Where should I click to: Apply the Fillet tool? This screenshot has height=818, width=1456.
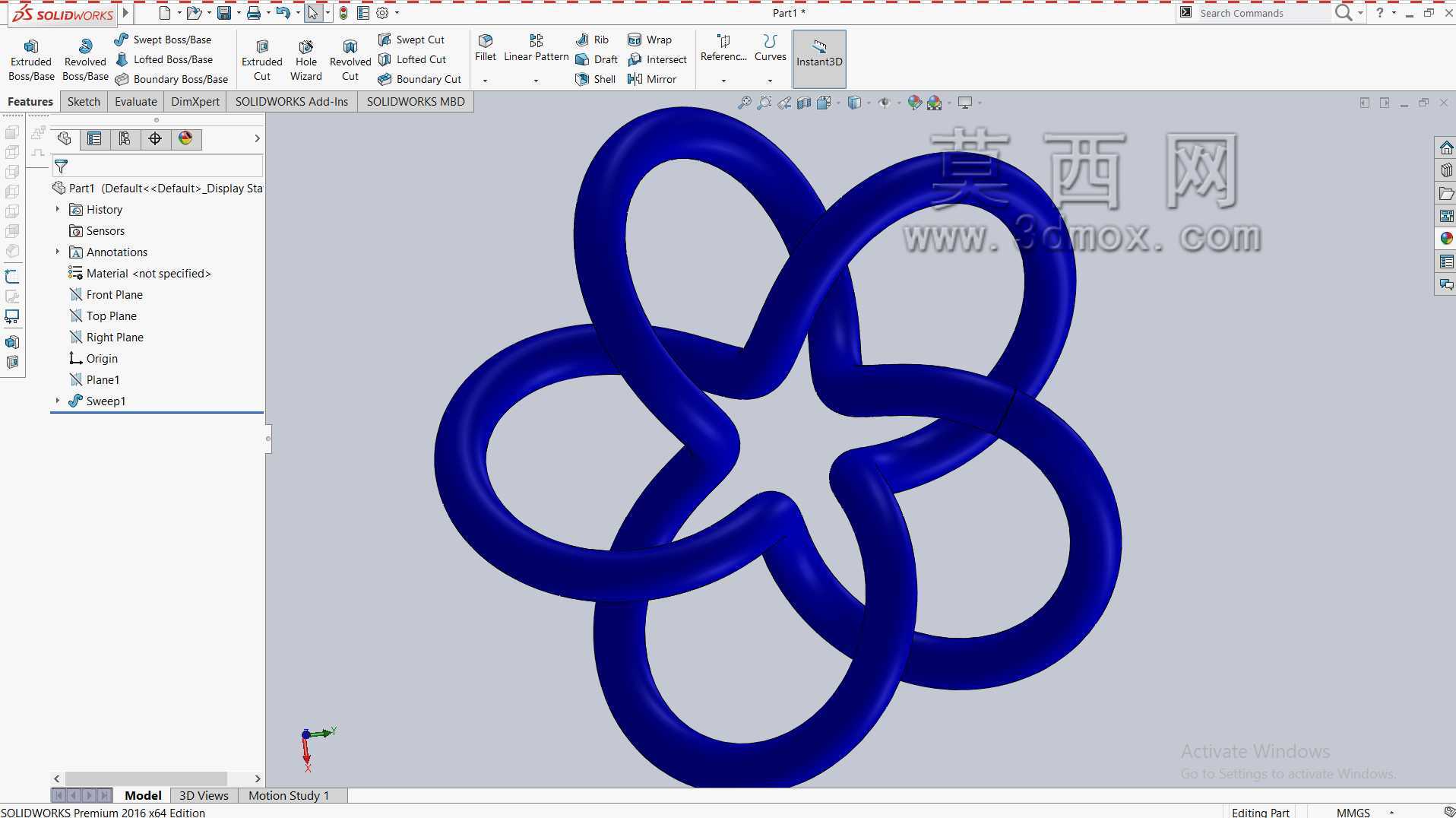point(485,47)
